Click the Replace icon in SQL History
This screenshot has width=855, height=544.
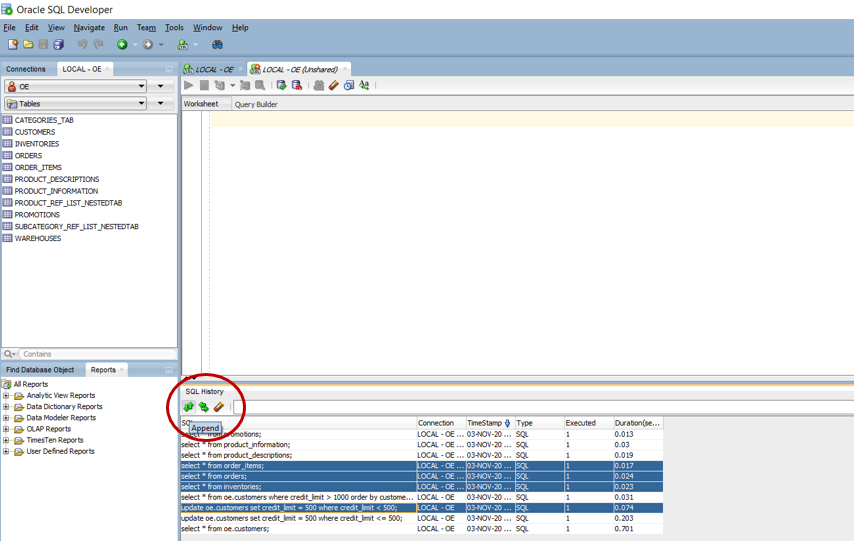click(203, 407)
